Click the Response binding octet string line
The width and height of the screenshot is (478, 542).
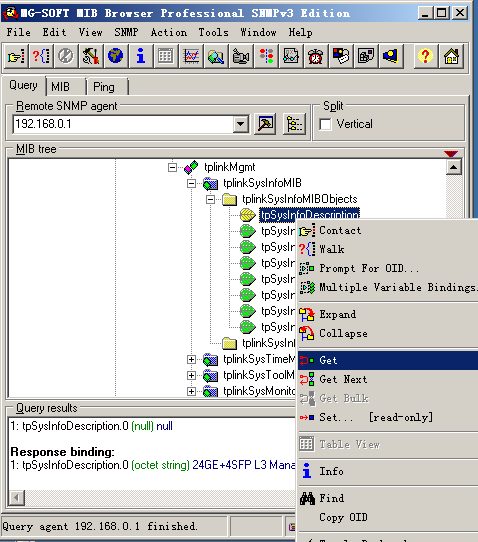pos(152,465)
